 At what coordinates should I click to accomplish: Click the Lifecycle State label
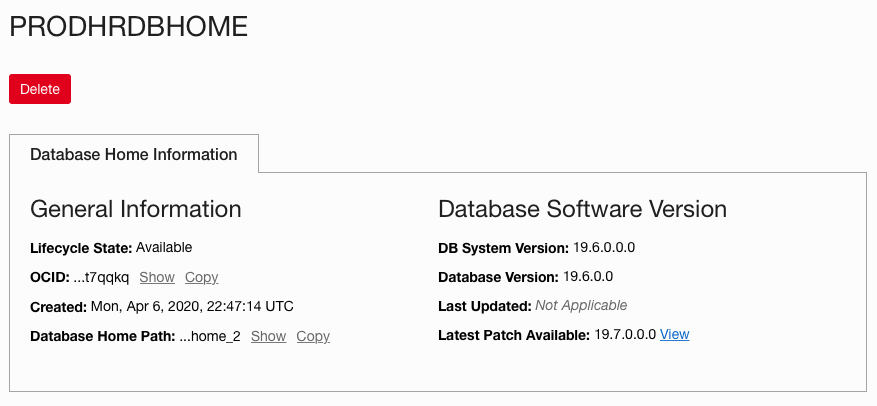point(81,248)
